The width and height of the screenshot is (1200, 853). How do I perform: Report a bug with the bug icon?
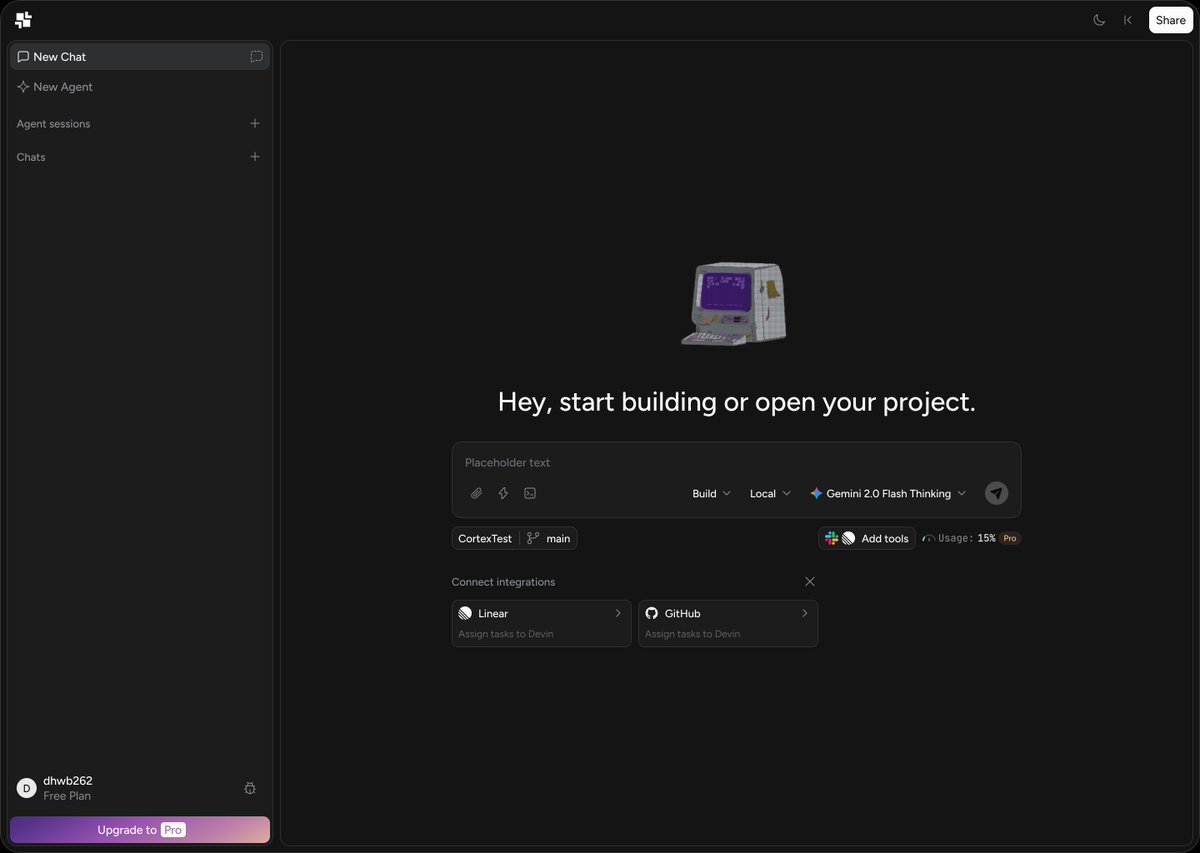coord(250,788)
